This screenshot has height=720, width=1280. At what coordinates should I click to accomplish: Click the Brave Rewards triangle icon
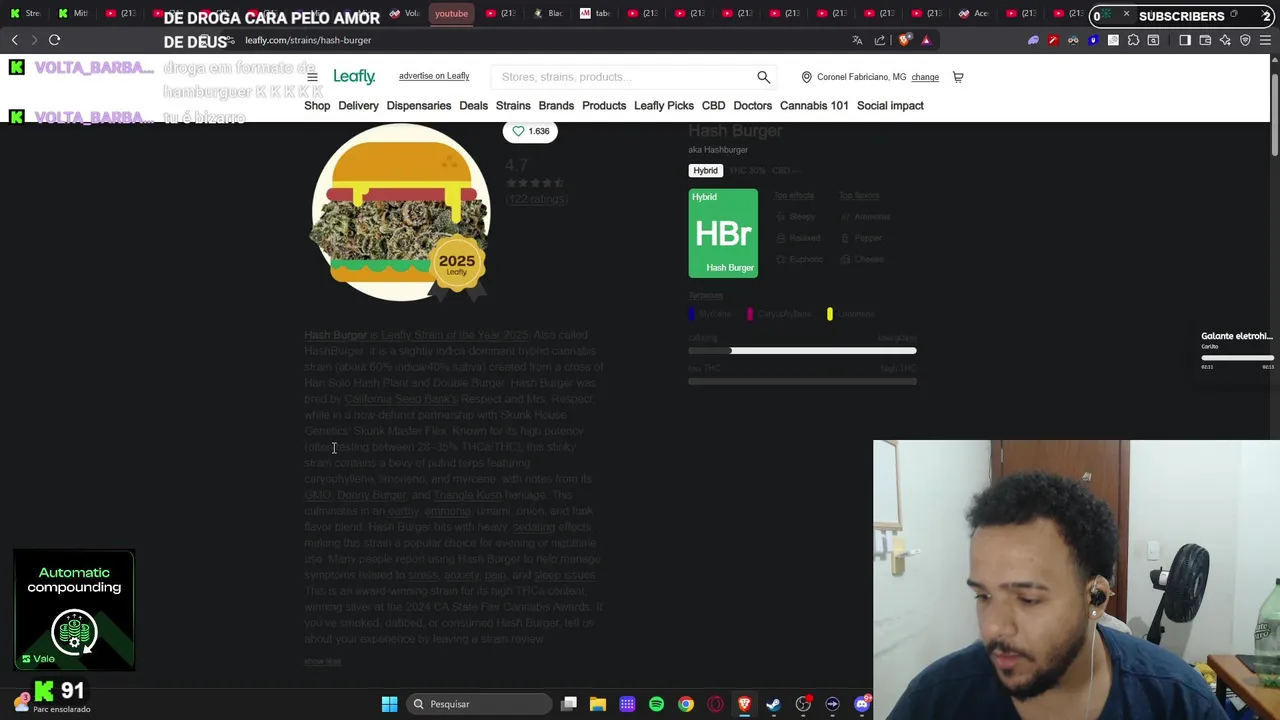tap(926, 40)
